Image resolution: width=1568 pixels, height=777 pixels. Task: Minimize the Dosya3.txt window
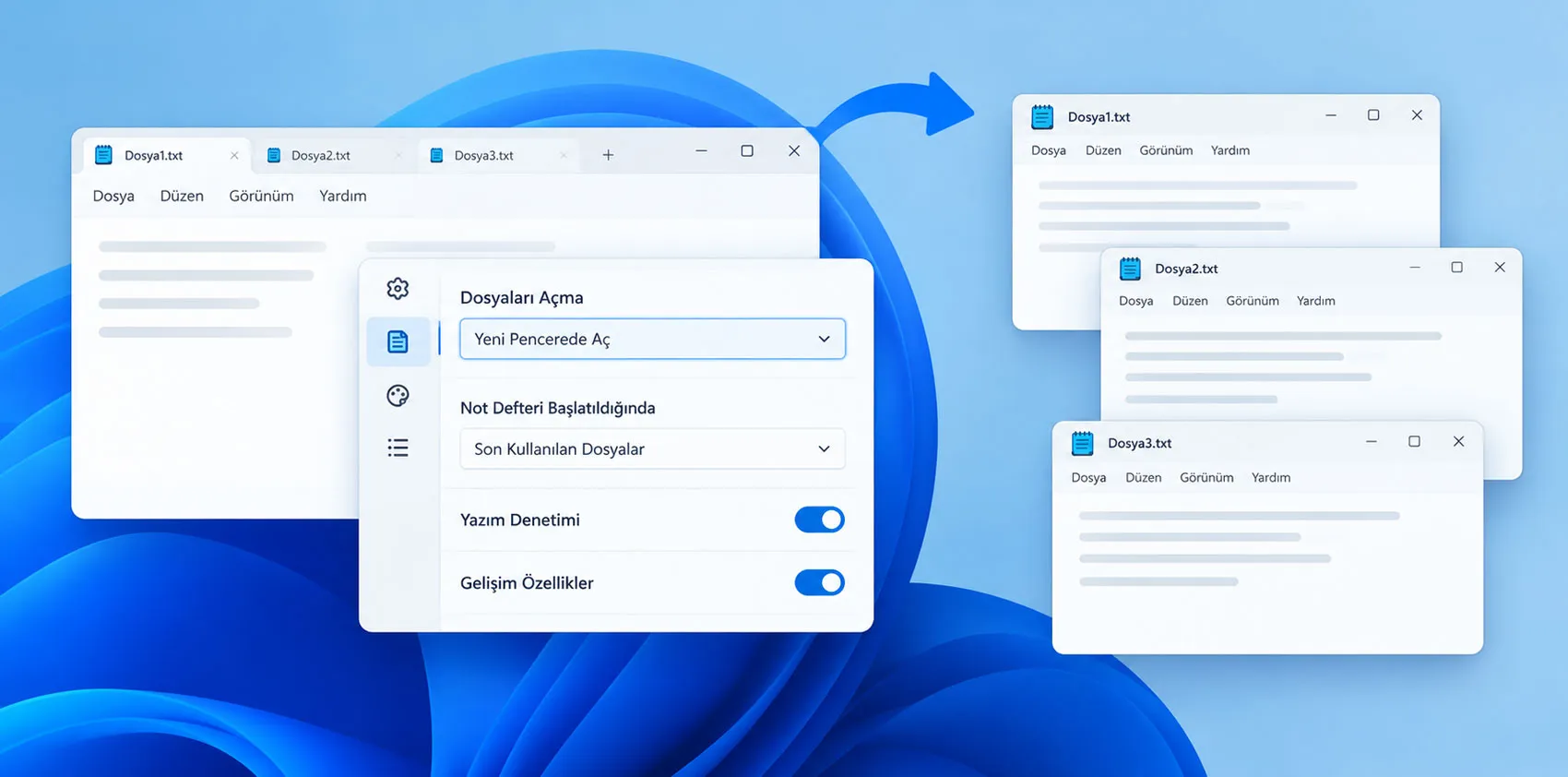pos(1372,442)
